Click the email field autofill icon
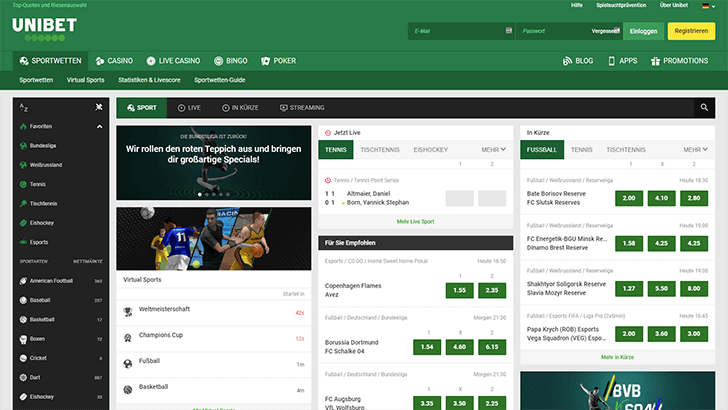This screenshot has height=410, width=728. point(509,30)
